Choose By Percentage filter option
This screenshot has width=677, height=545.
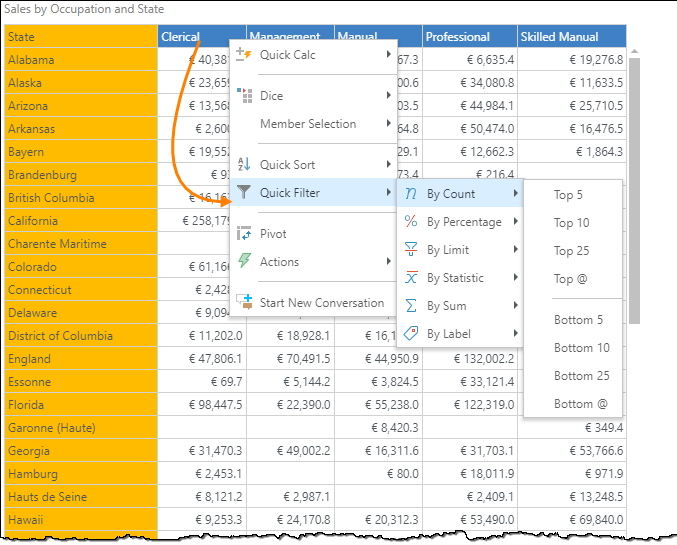tap(460, 222)
